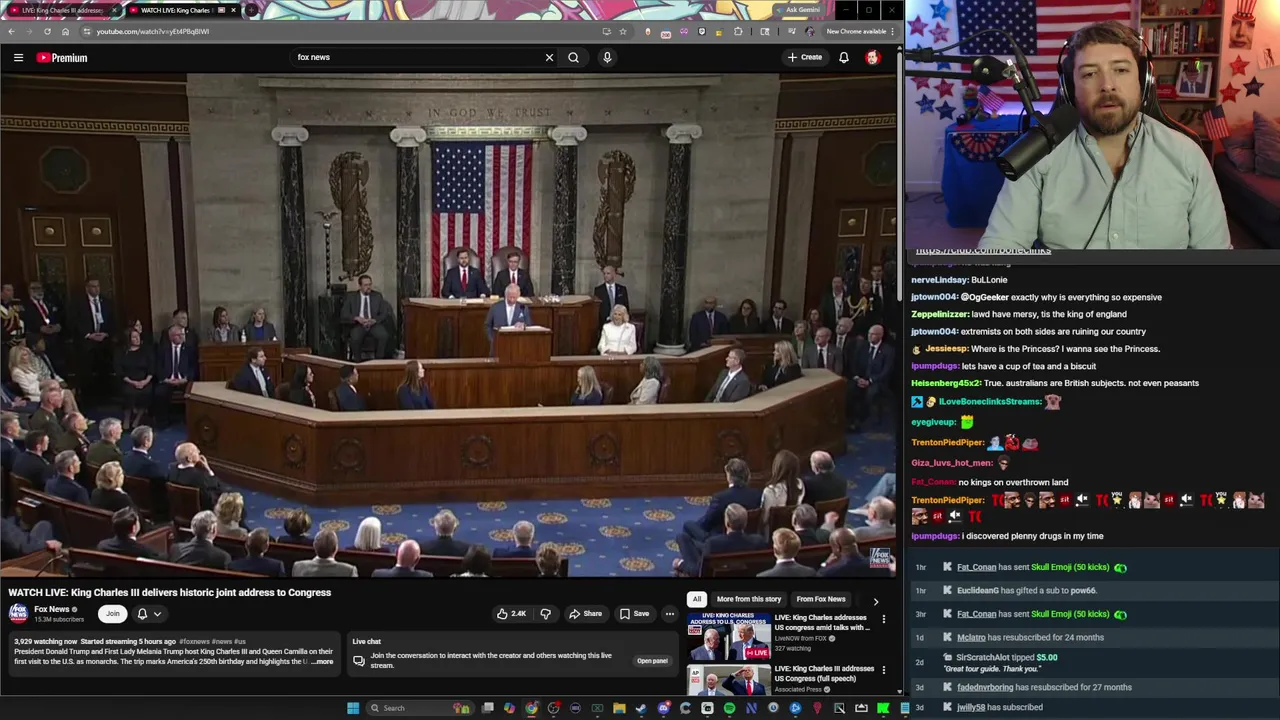Viewport: 1280px width, 720px height.
Task: Click Fat_Conan in the 1hr Skull Emoji event
Action: pos(976,567)
